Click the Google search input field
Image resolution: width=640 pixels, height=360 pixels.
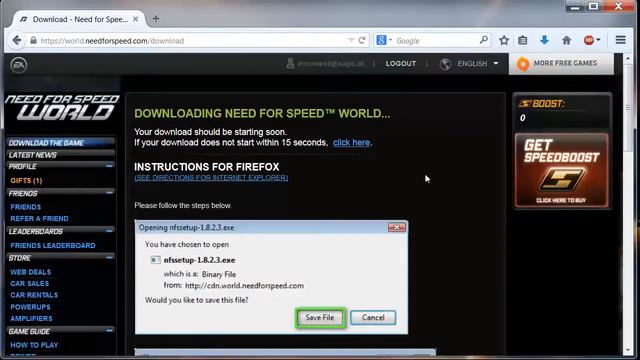pos(436,40)
